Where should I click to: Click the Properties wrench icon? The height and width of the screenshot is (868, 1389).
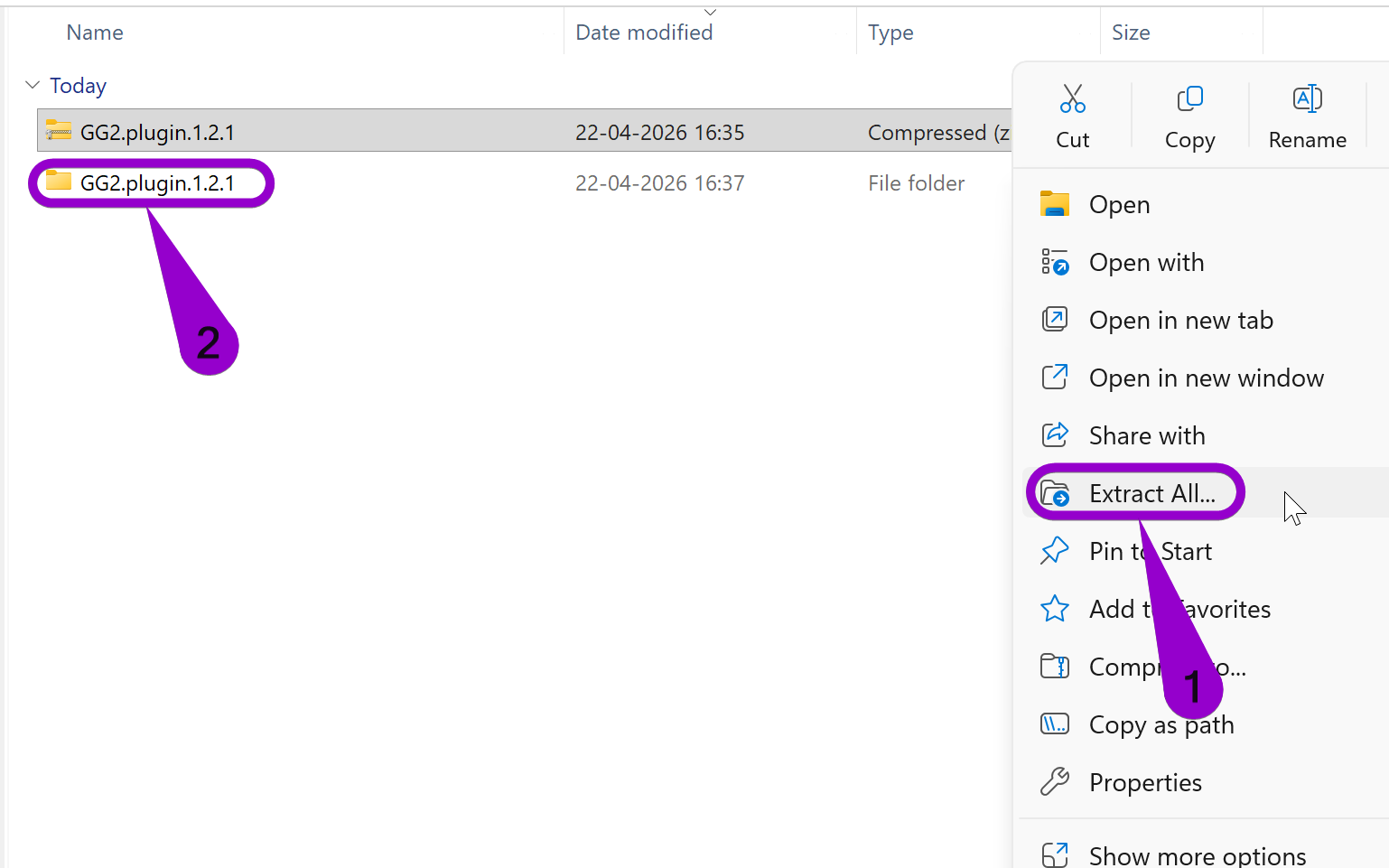pyautogui.click(x=1055, y=781)
